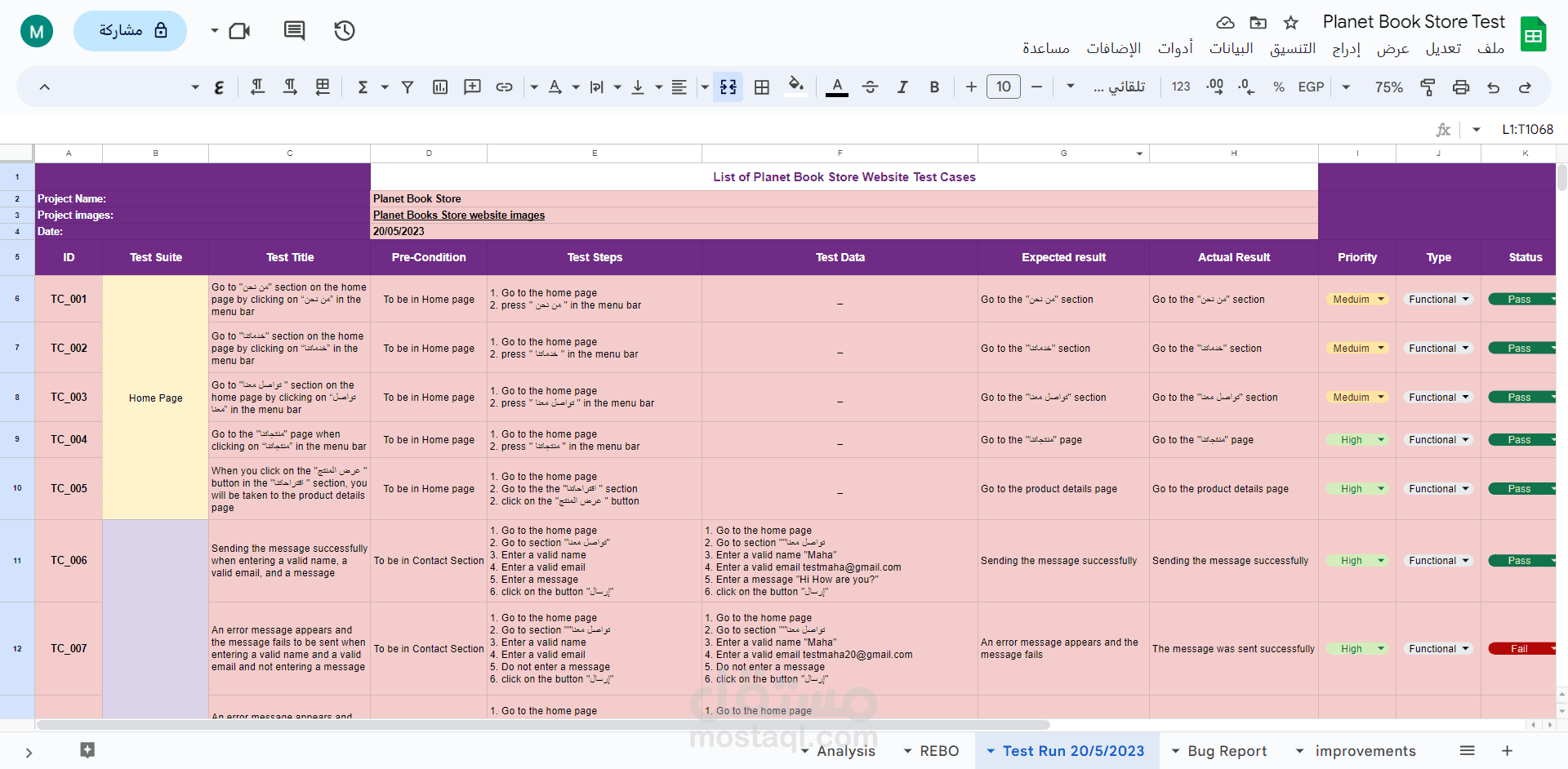Star the Planet Book Store Test document
The width and height of the screenshot is (1568, 769).
click(1290, 22)
